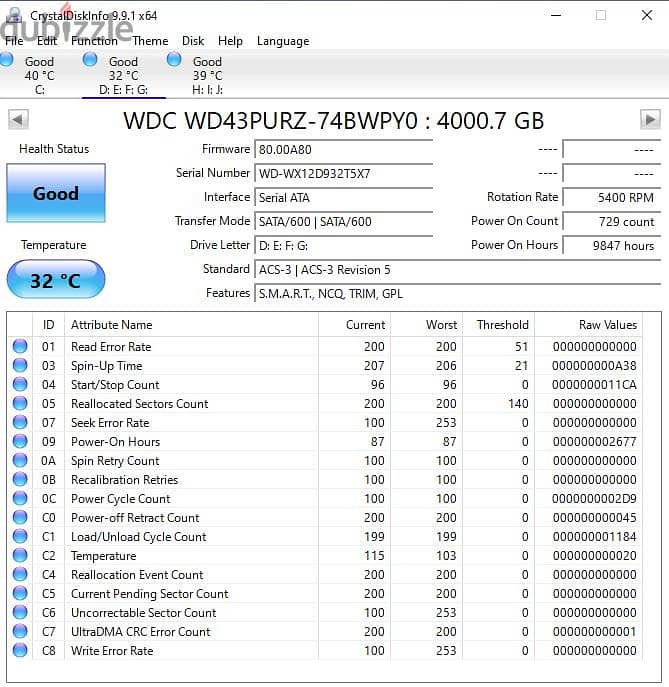Click the Rotation Rate 5400 RPM value
The height and width of the screenshot is (687, 669).
[612, 198]
